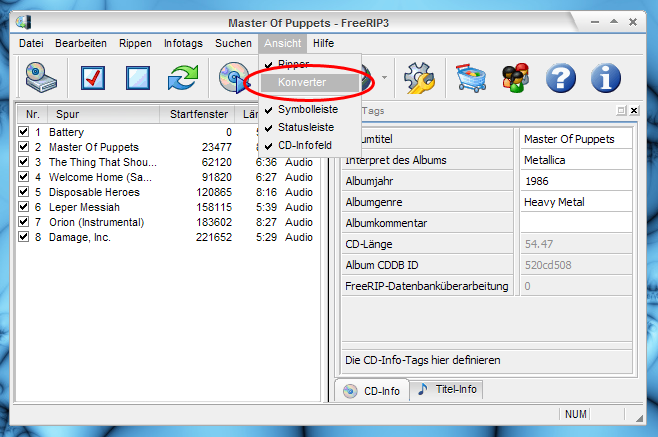658x437 pixels.
Task: Select track name Disposable Heroes
Action: point(94,192)
